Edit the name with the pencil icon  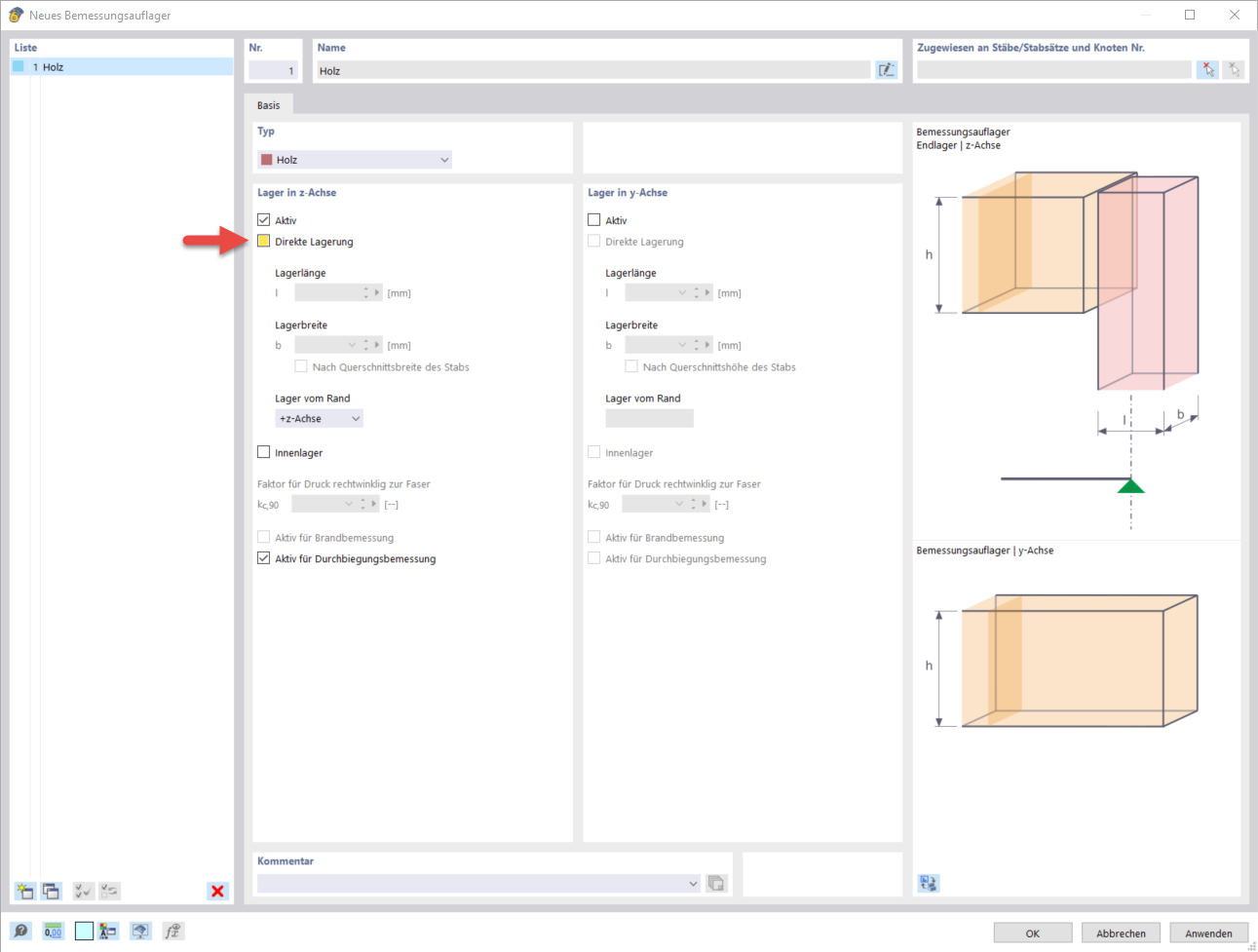point(886,70)
